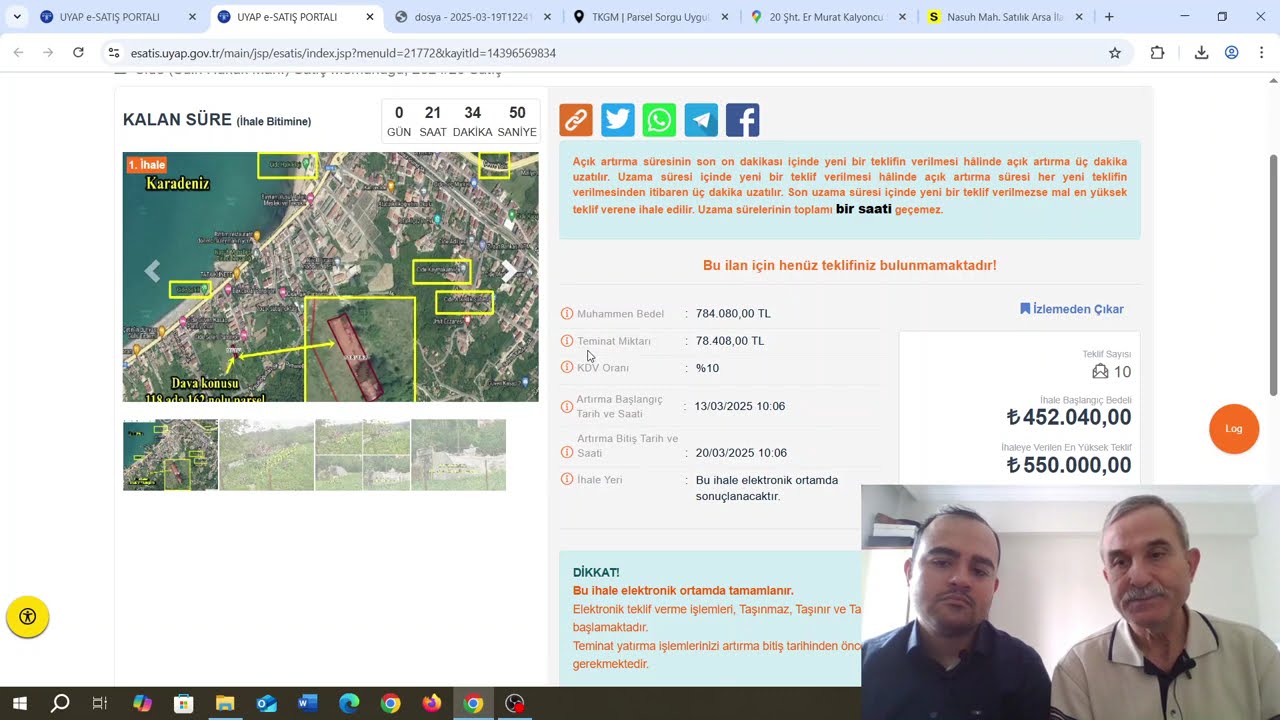The image size is (1280, 720).
Task: Go back to the previous page
Action: click(x=18, y=53)
